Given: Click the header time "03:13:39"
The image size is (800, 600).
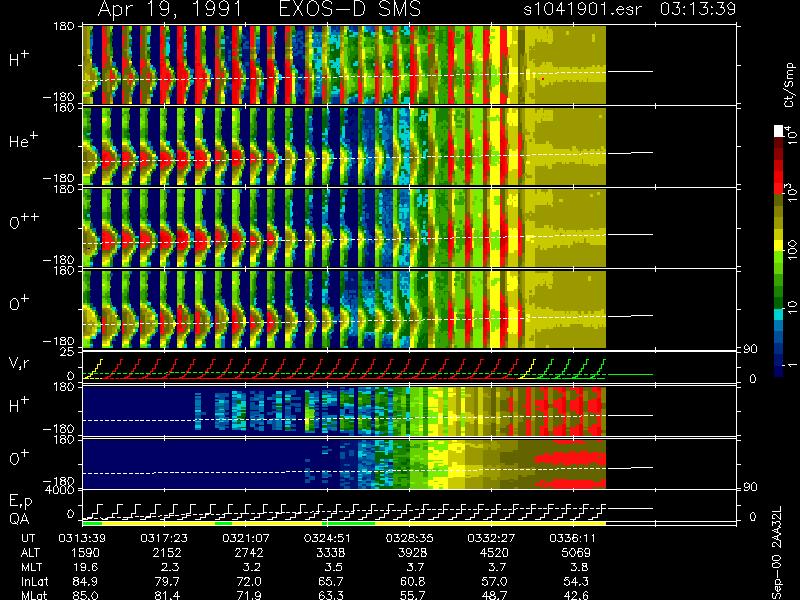Looking at the screenshot, I should pos(698,9).
